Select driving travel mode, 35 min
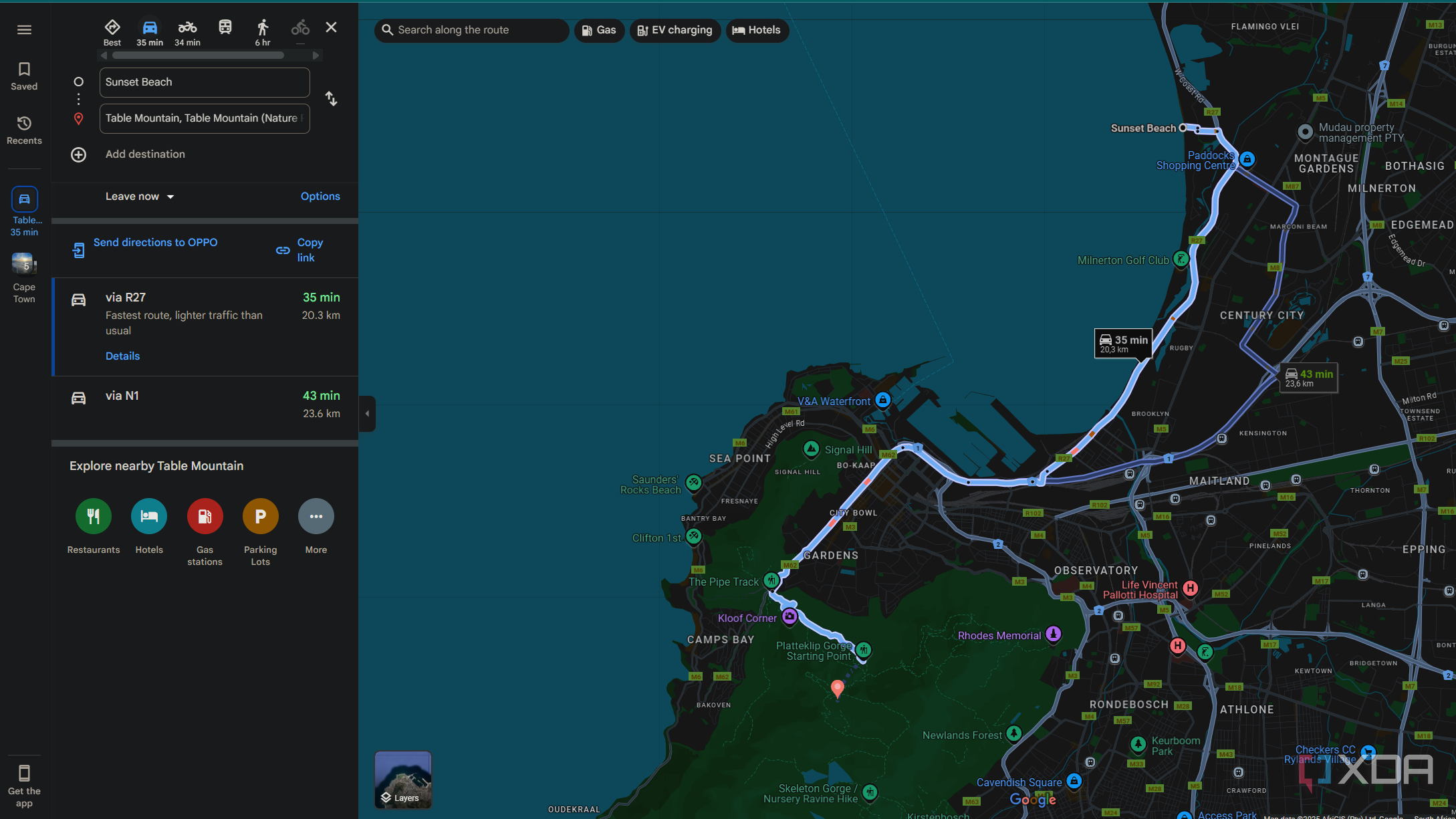The image size is (1456, 819). 150,32
